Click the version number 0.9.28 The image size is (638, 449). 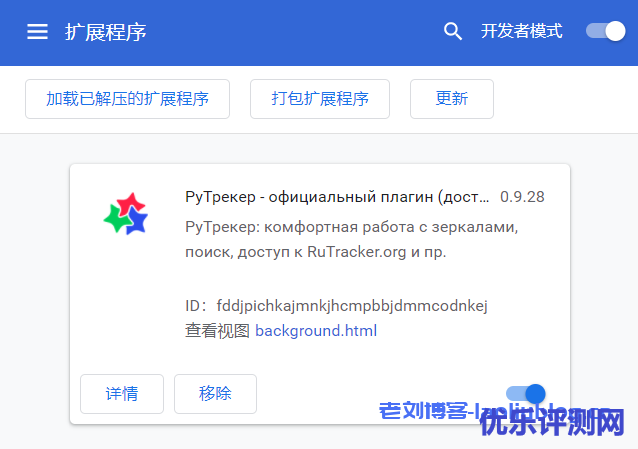522,197
